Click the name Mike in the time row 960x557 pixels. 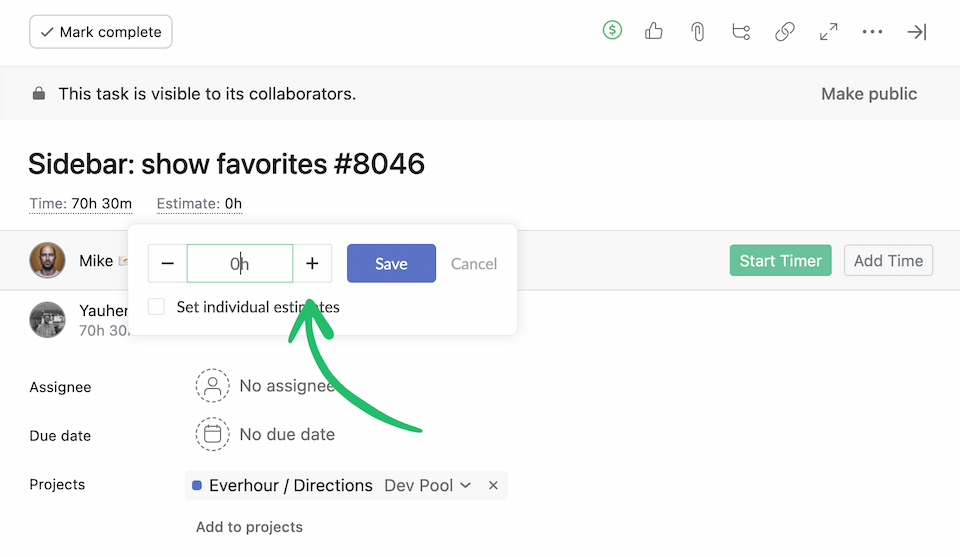(x=96, y=261)
